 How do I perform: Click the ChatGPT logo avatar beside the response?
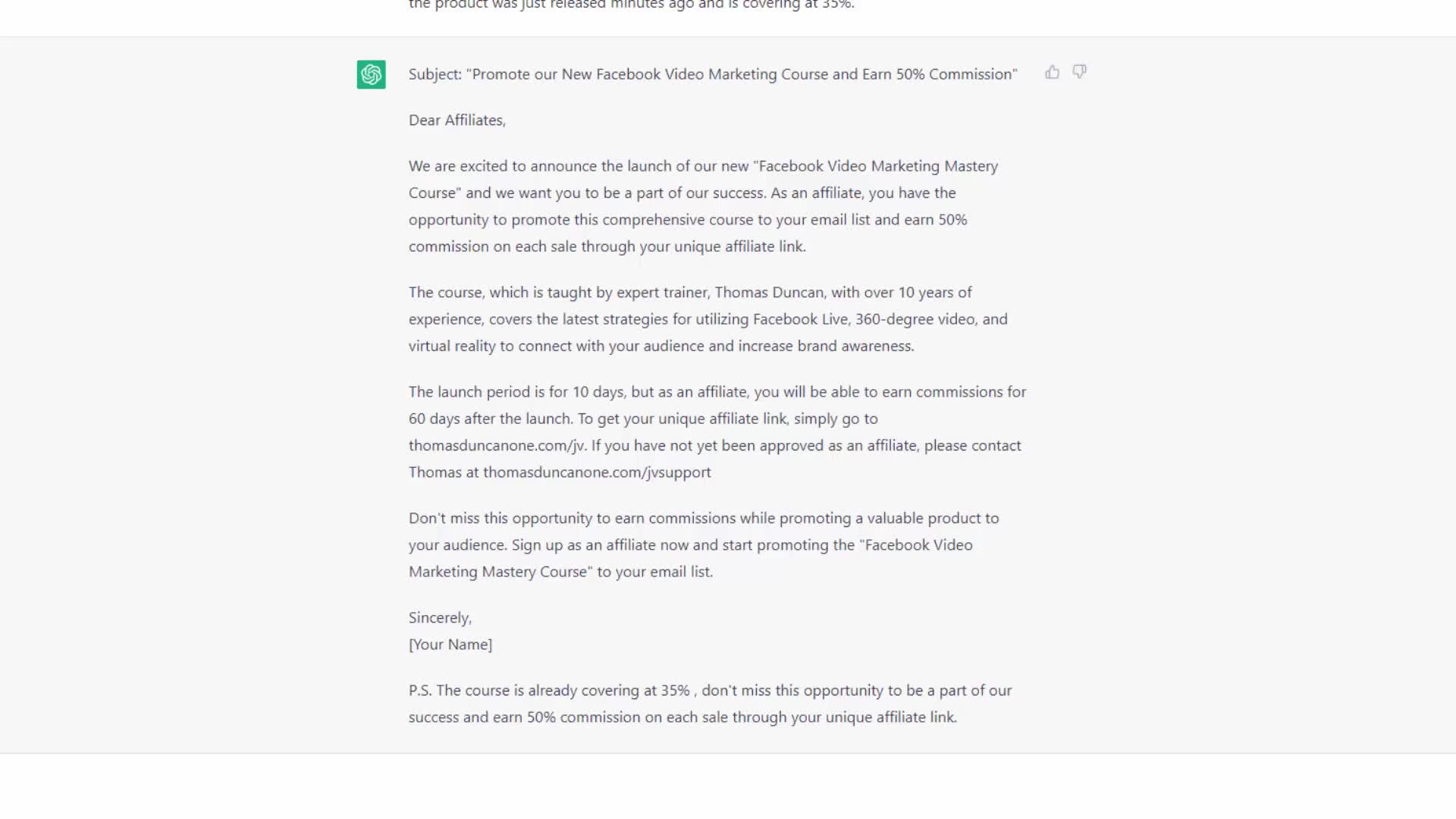(x=372, y=74)
